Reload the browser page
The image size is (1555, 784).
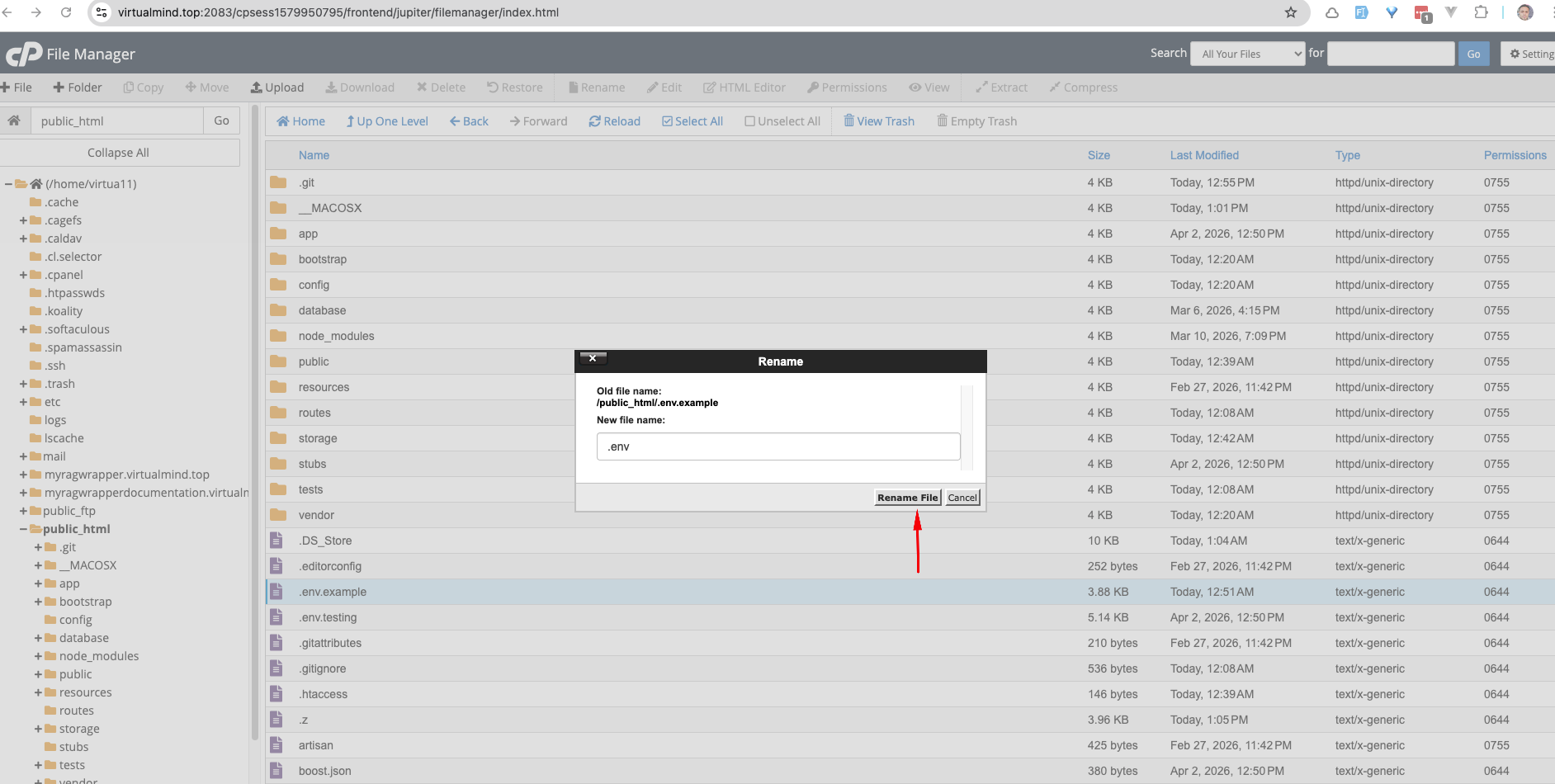pyautogui.click(x=66, y=12)
